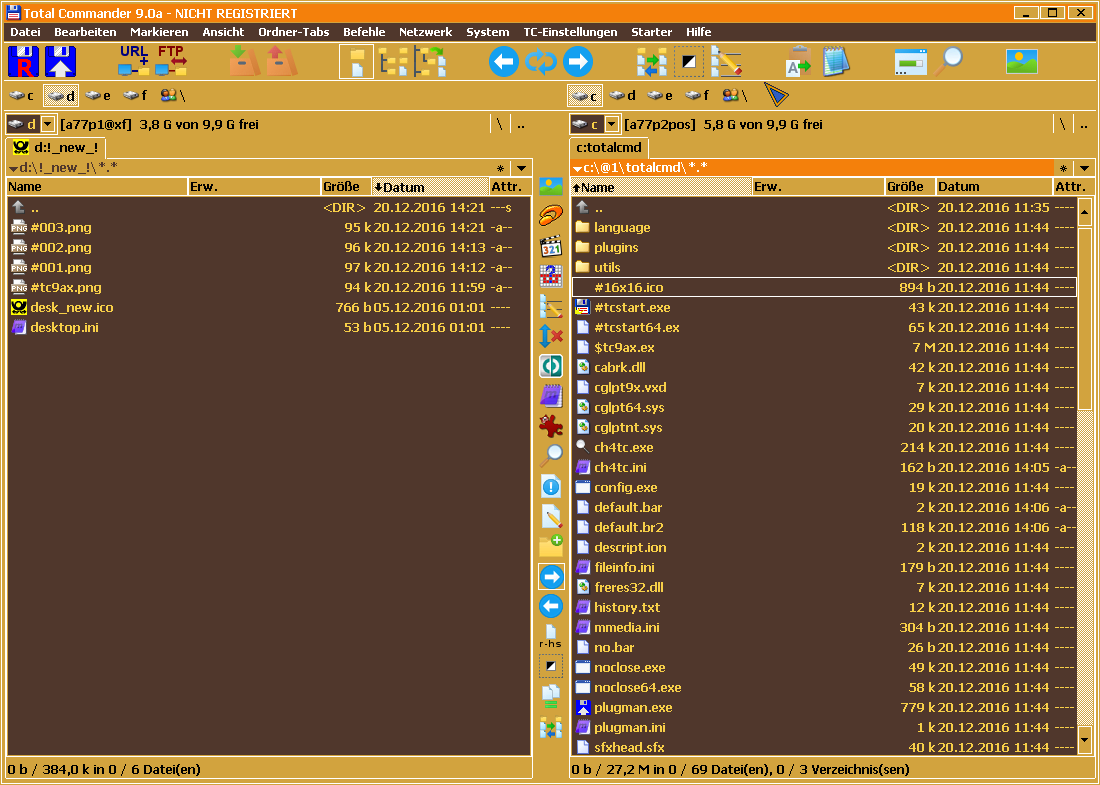
Task: Open the Datei menu
Action: [25, 32]
